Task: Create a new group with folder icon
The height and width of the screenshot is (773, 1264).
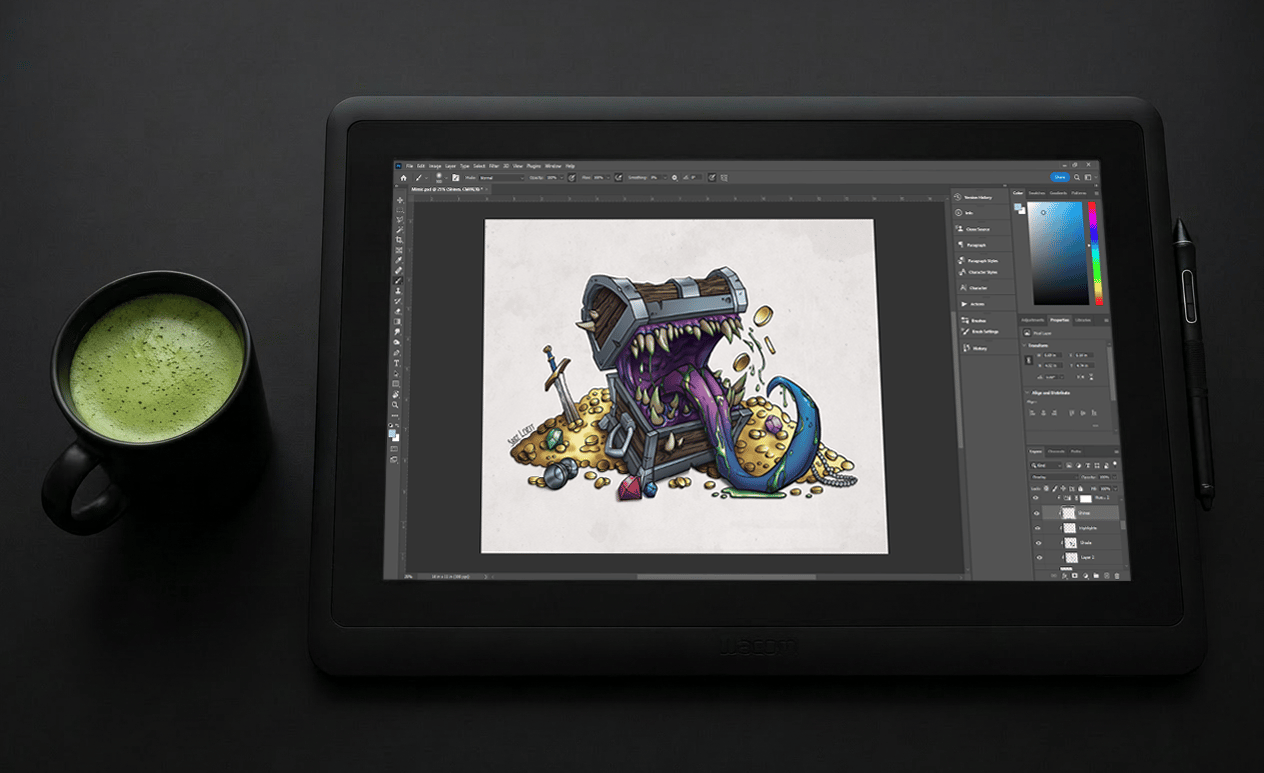Action: tap(1096, 575)
